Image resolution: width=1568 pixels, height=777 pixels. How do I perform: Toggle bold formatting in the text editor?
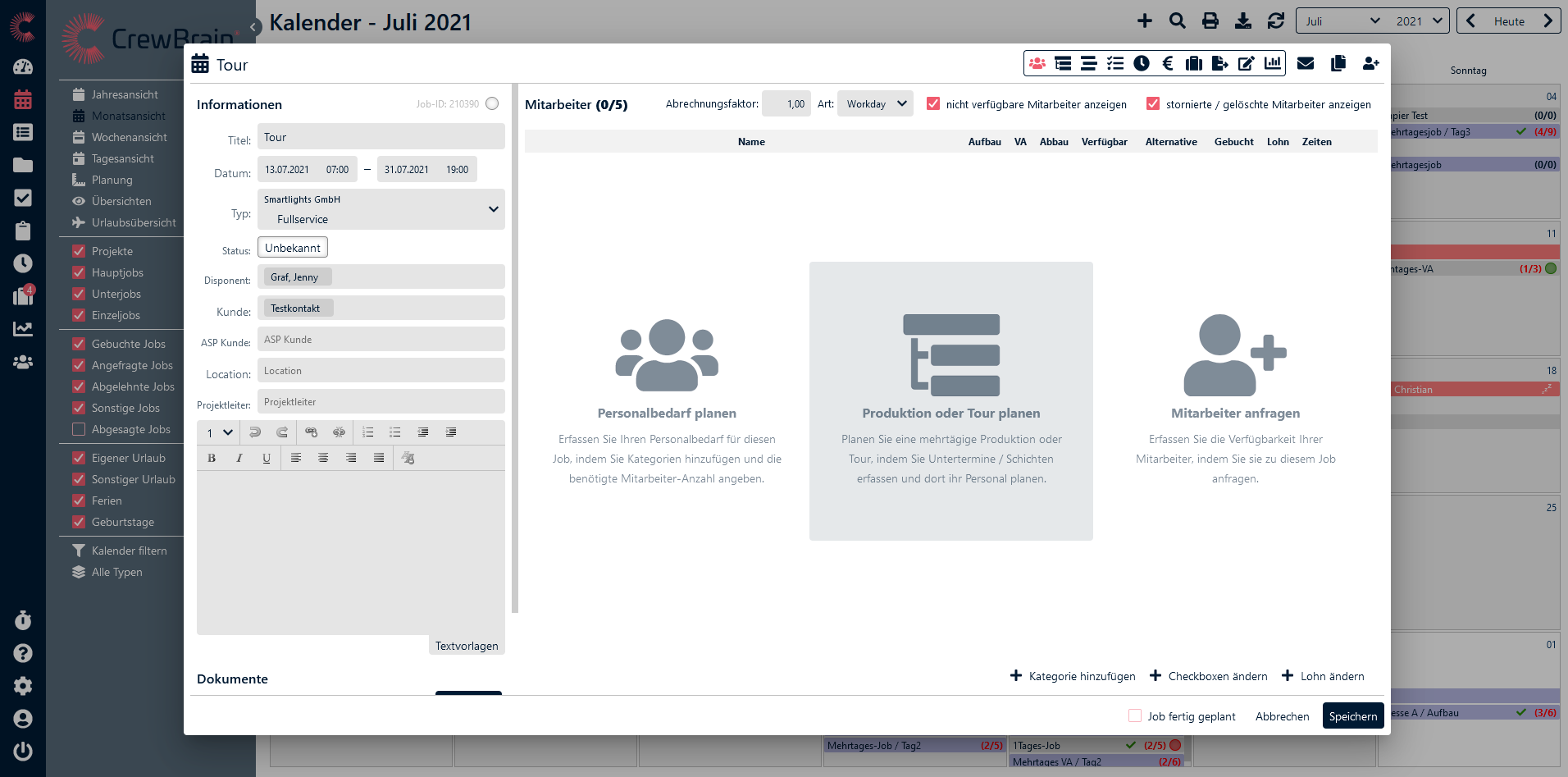pos(212,458)
